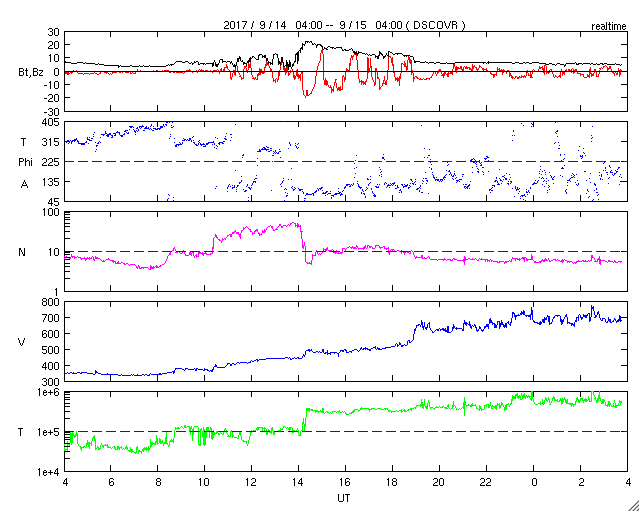
Task: Click the "-30" tick on Bt,Bz panel
Action: [52, 111]
